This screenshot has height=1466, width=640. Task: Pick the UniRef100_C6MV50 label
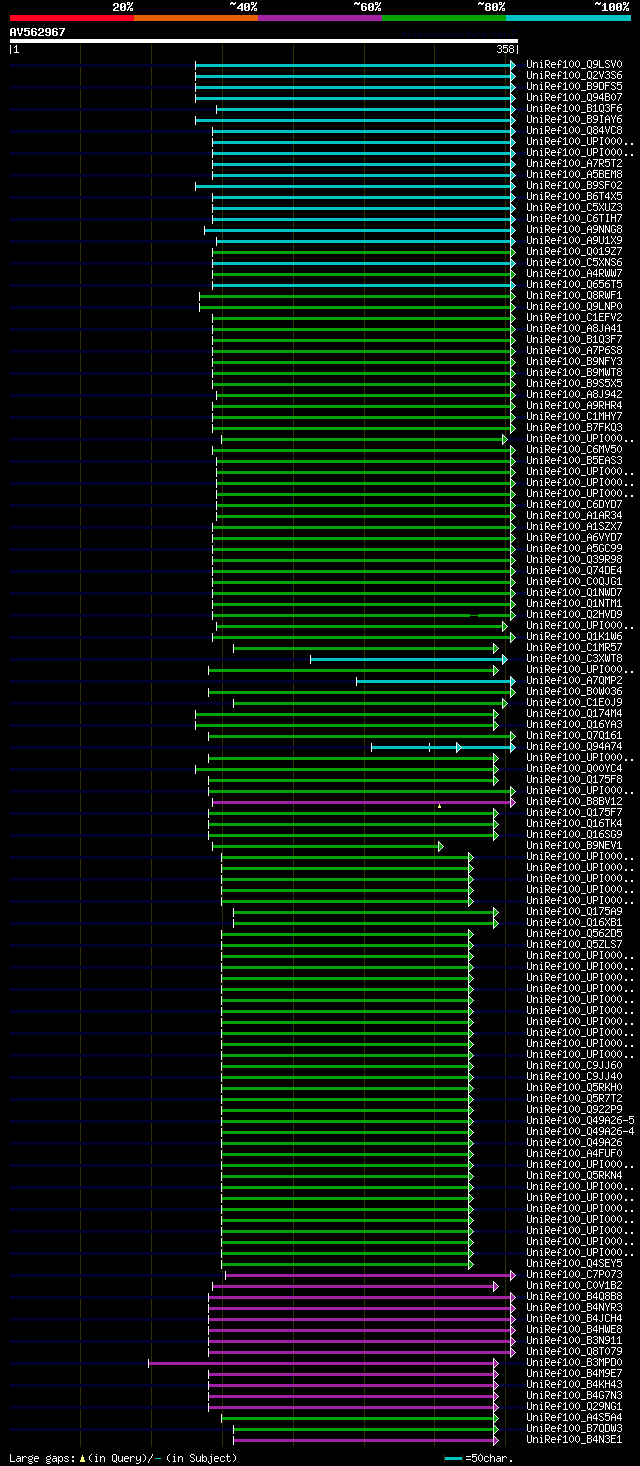[x=574, y=450]
